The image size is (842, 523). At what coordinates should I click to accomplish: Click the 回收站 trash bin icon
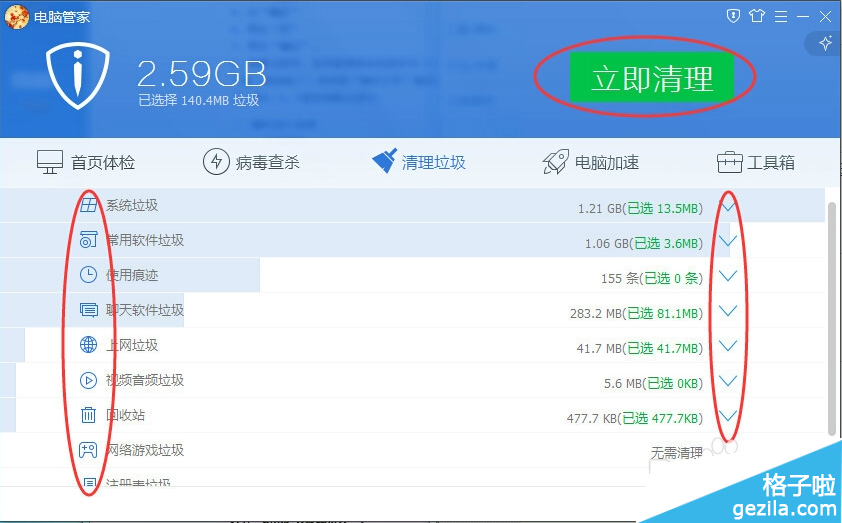(x=89, y=415)
